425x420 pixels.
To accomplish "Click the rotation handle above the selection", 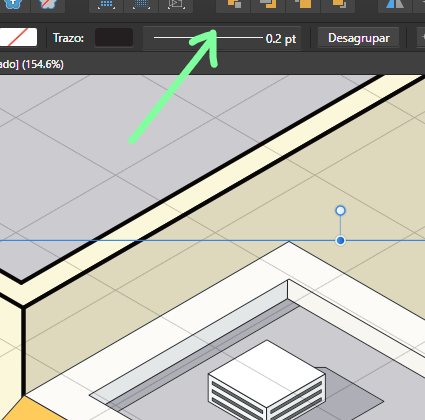I will click(340, 211).
